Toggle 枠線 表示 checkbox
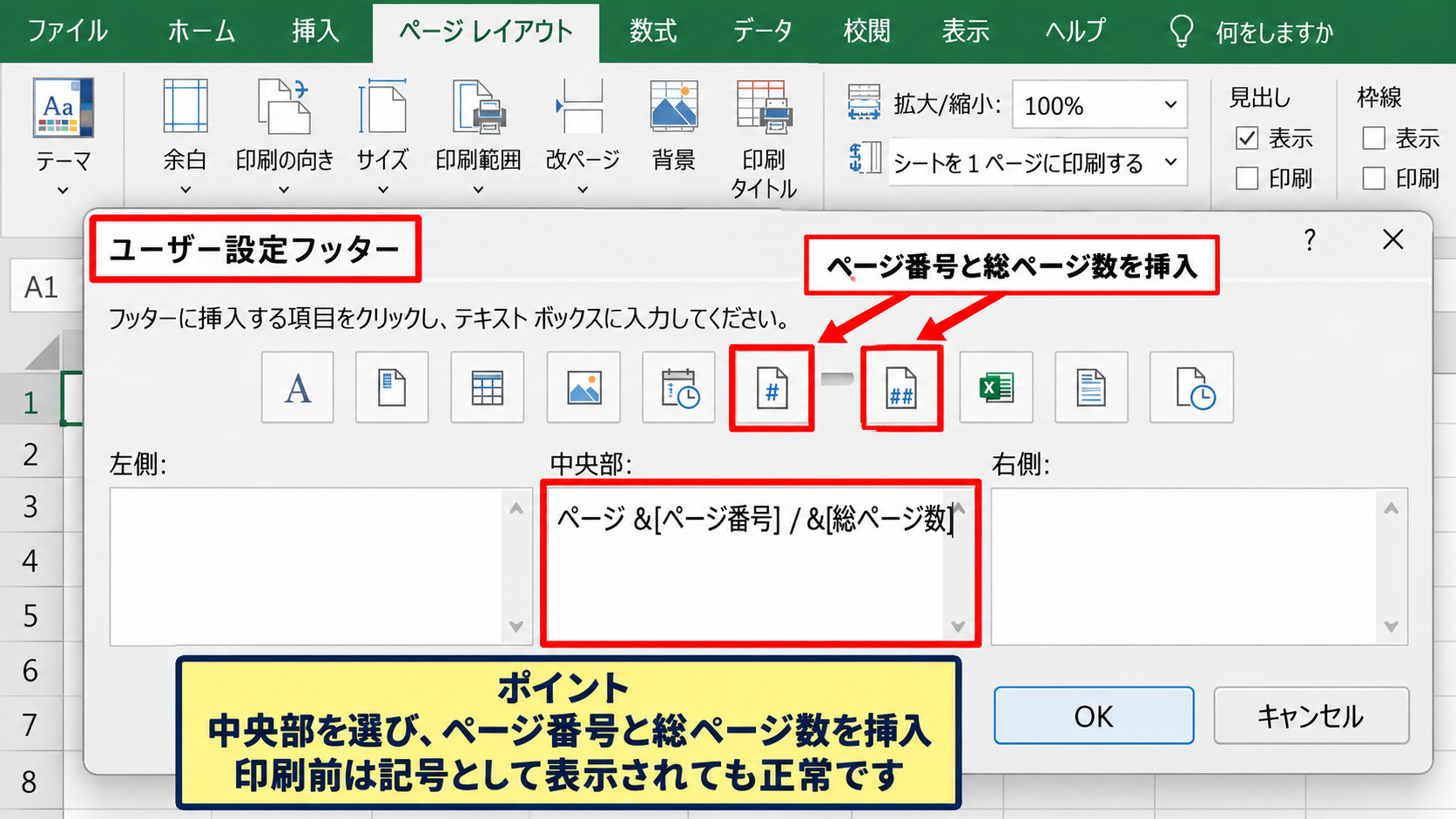 pos(1374,138)
